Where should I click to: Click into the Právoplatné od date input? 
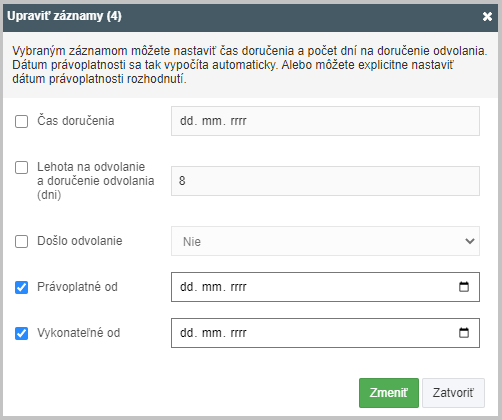click(x=325, y=287)
